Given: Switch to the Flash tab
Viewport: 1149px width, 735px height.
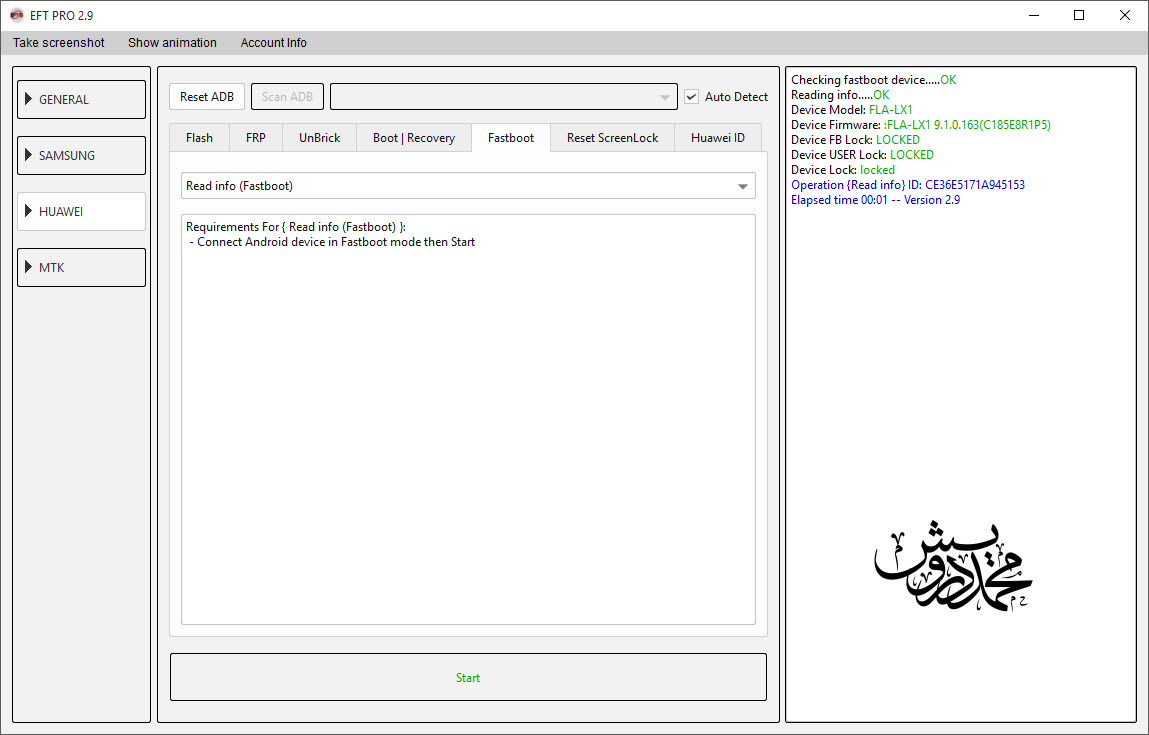Looking at the screenshot, I should coord(199,138).
